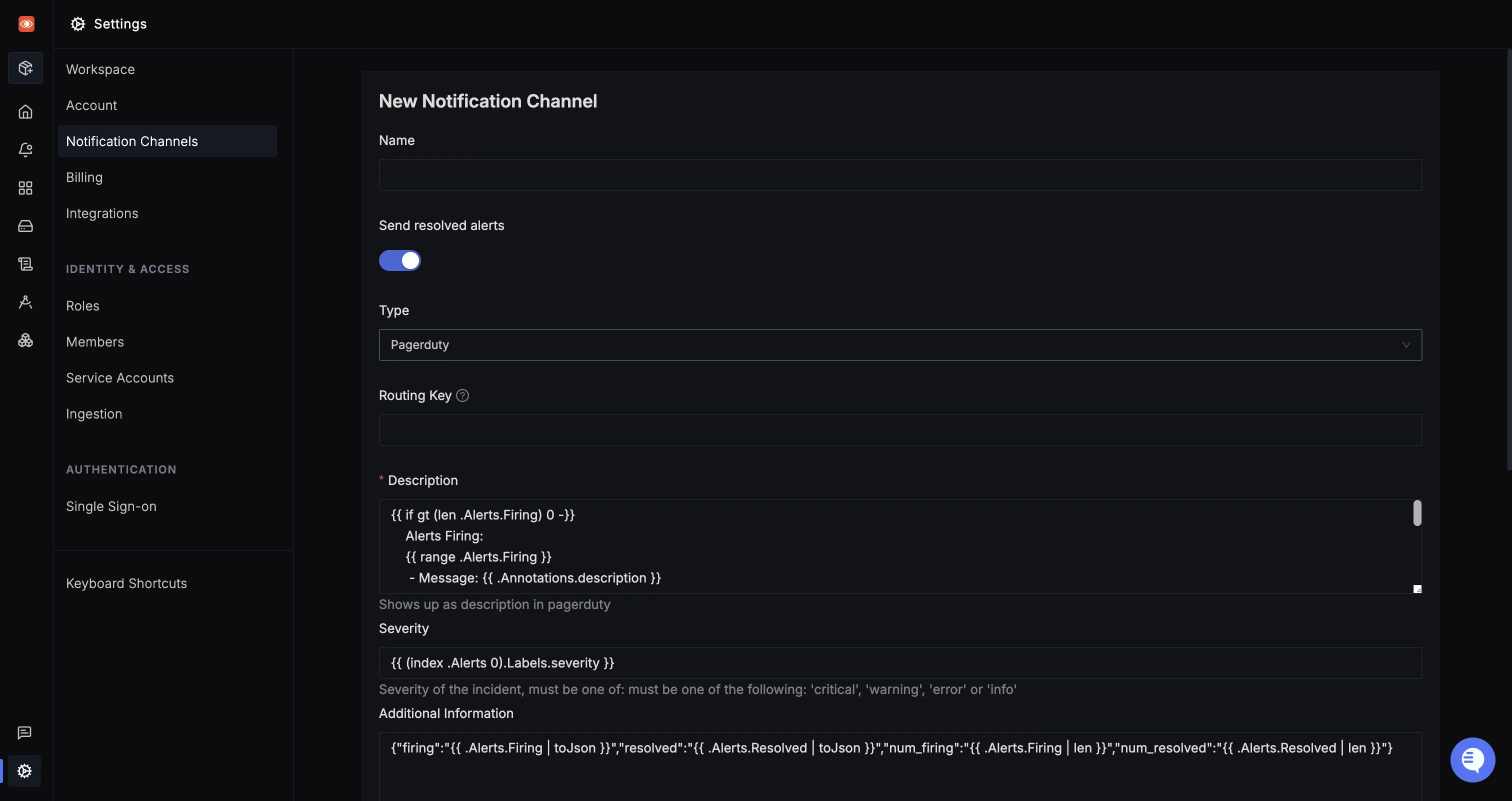Toggle the Send resolved alerts switch
This screenshot has height=801, width=1512.
(x=399, y=260)
